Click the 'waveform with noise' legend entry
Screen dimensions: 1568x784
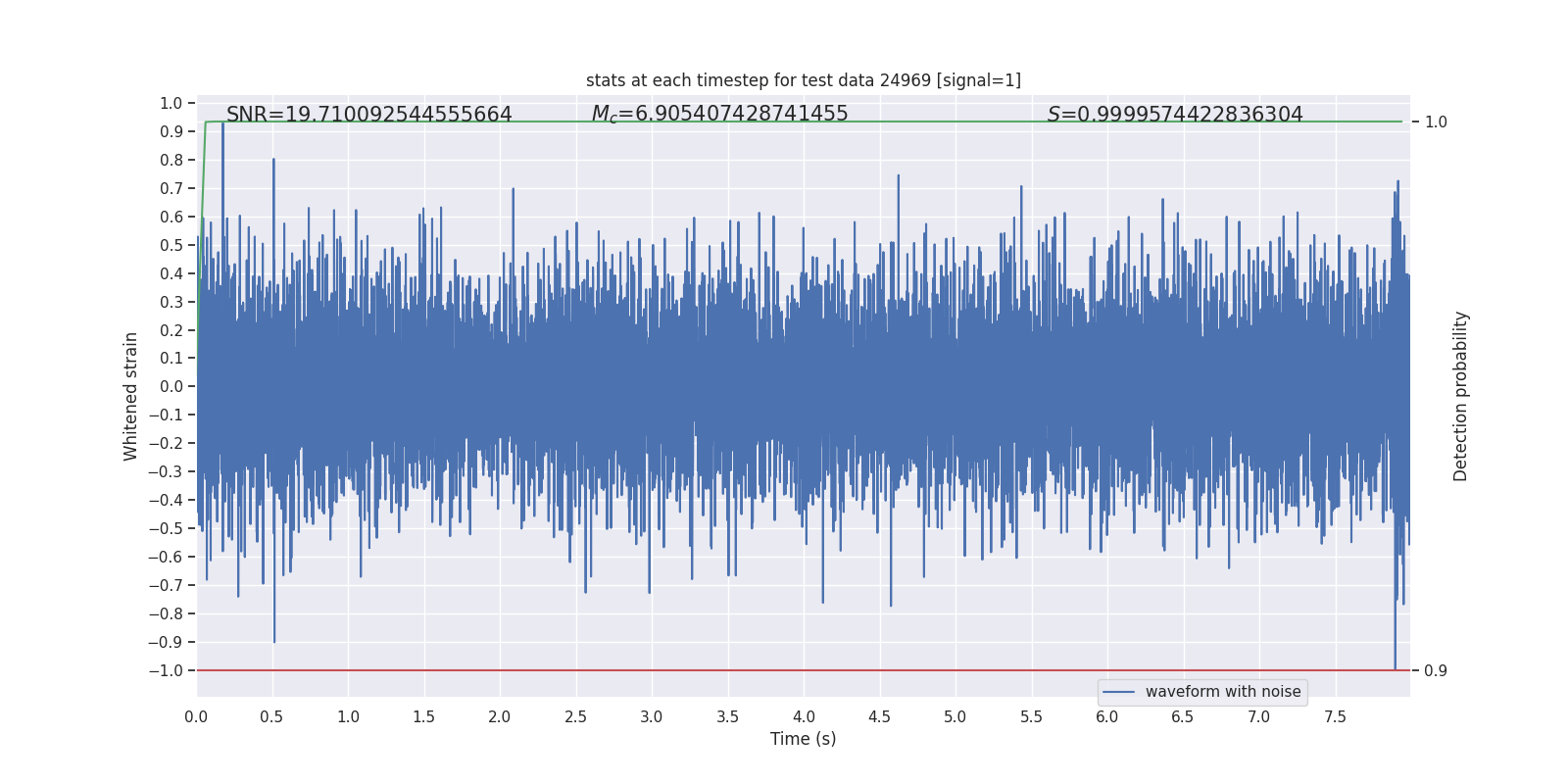(x=1223, y=692)
